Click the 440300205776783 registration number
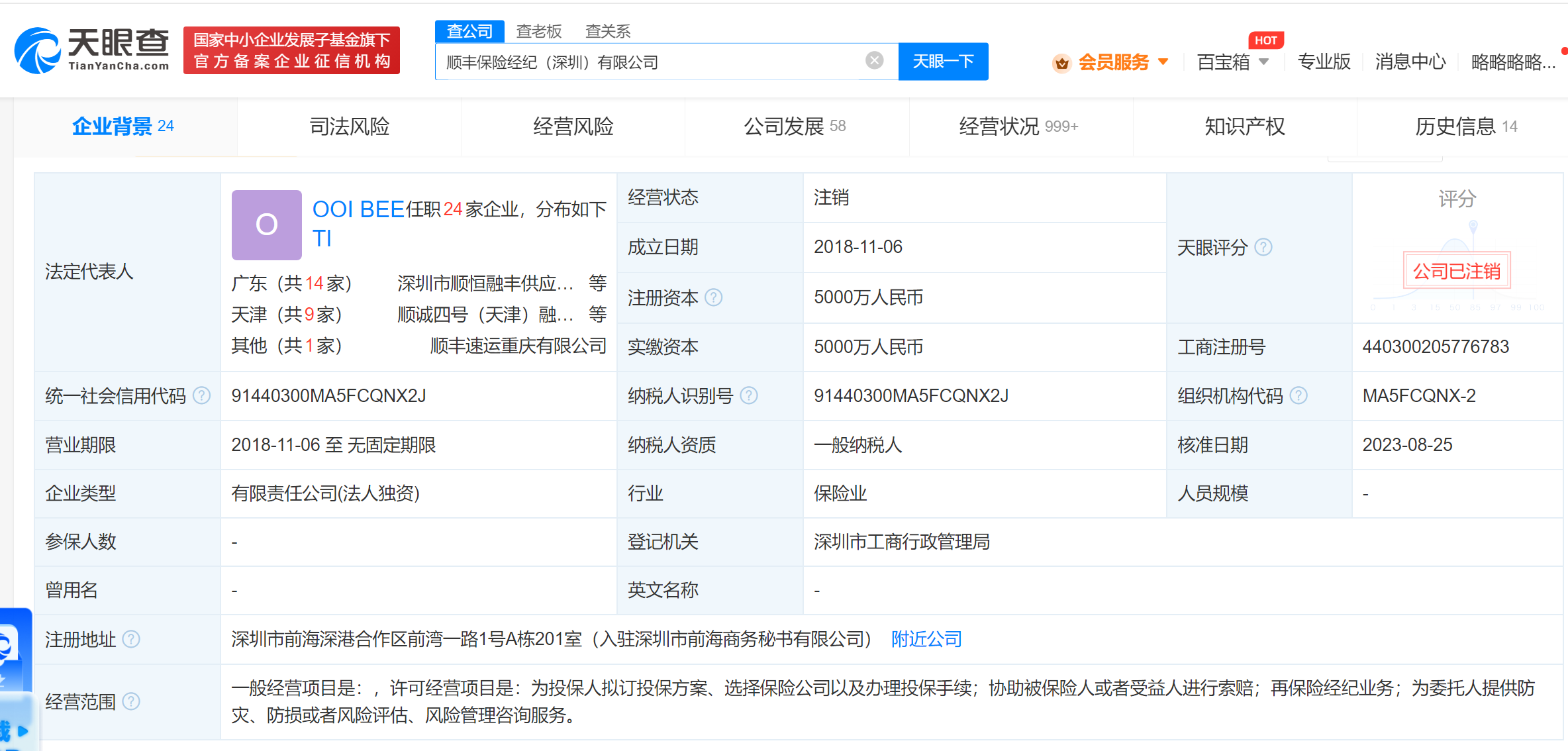 [x=1436, y=346]
